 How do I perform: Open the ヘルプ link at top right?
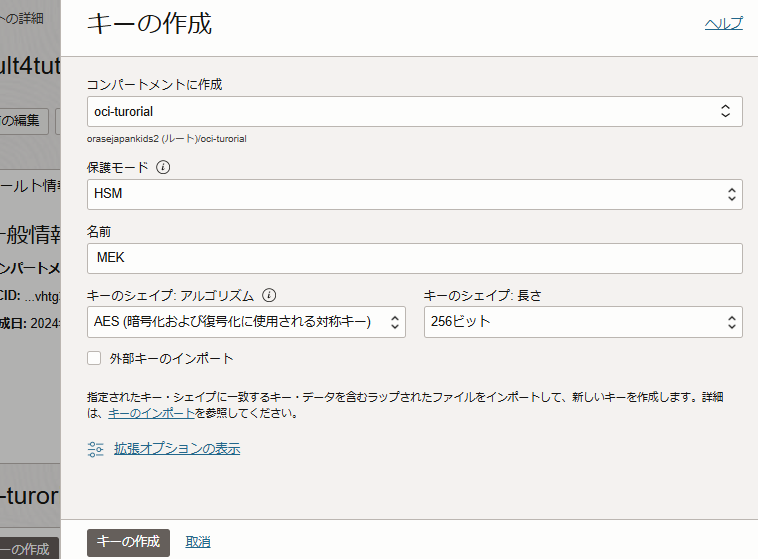(x=723, y=24)
